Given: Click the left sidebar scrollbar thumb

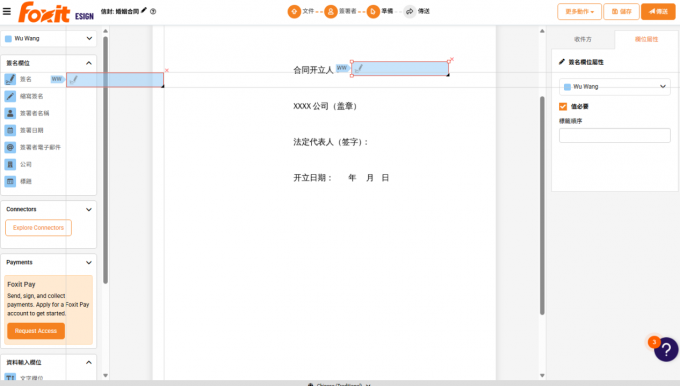Looking at the screenshot, I should [105, 160].
